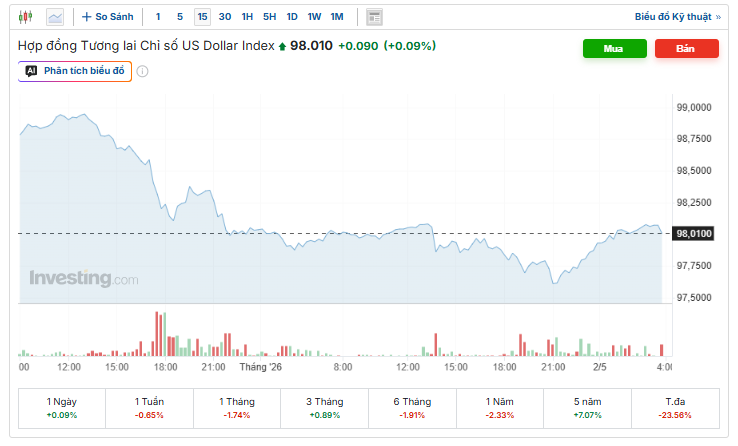Choose the 1 Ngày period

[62, 408]
